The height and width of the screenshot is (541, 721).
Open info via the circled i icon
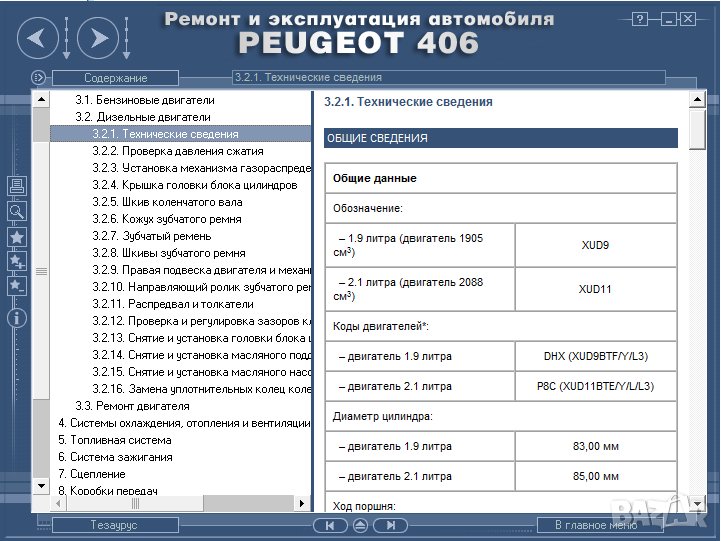coord(16,318)
